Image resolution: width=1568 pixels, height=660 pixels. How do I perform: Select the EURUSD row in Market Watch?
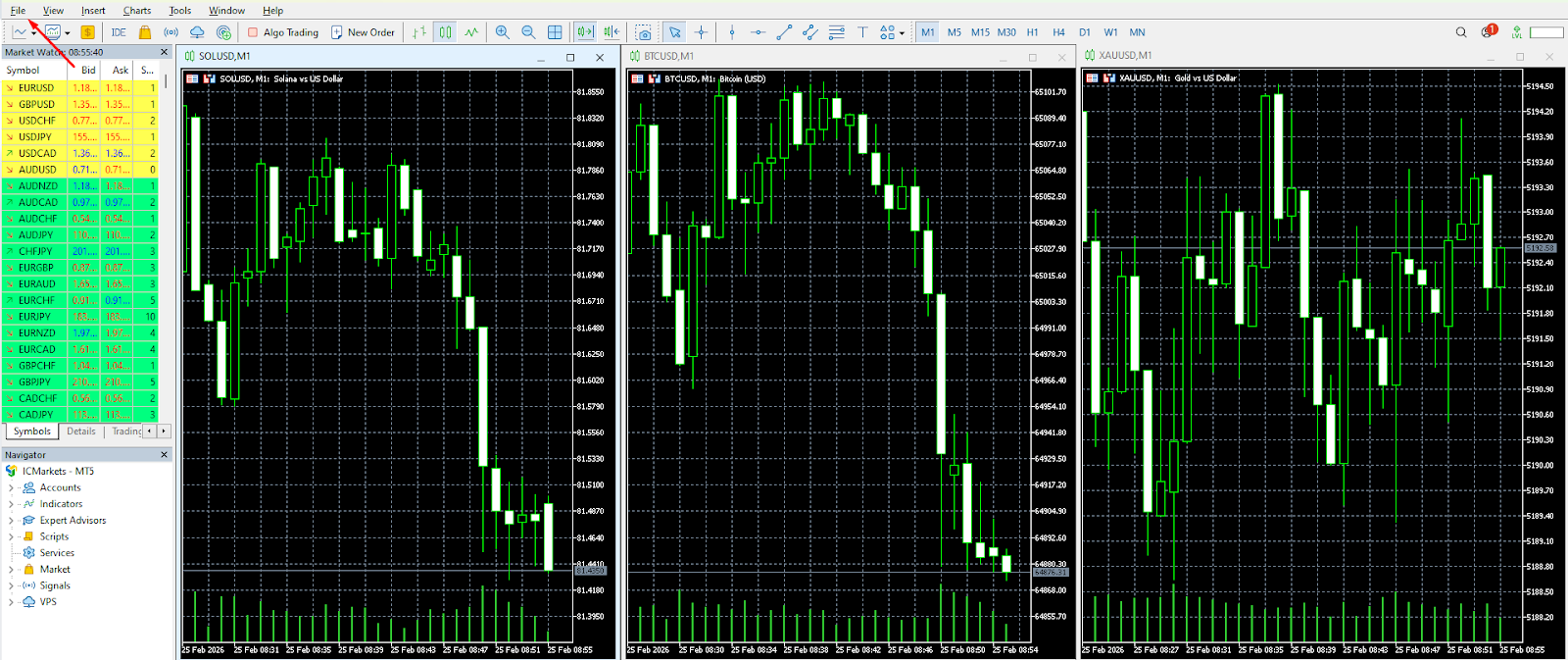(36, 88)
